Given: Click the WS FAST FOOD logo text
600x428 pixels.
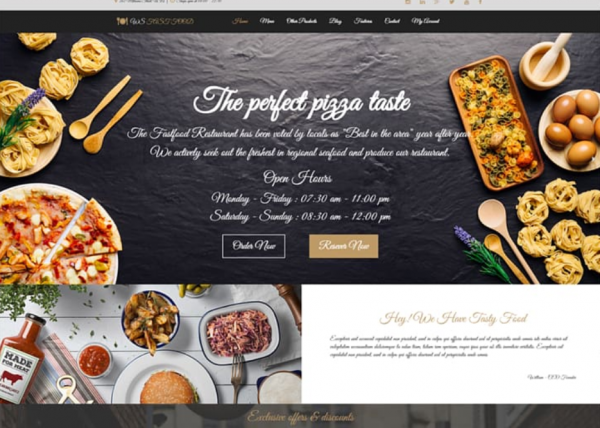Looking at the screenshot, I should click(162, 21).
